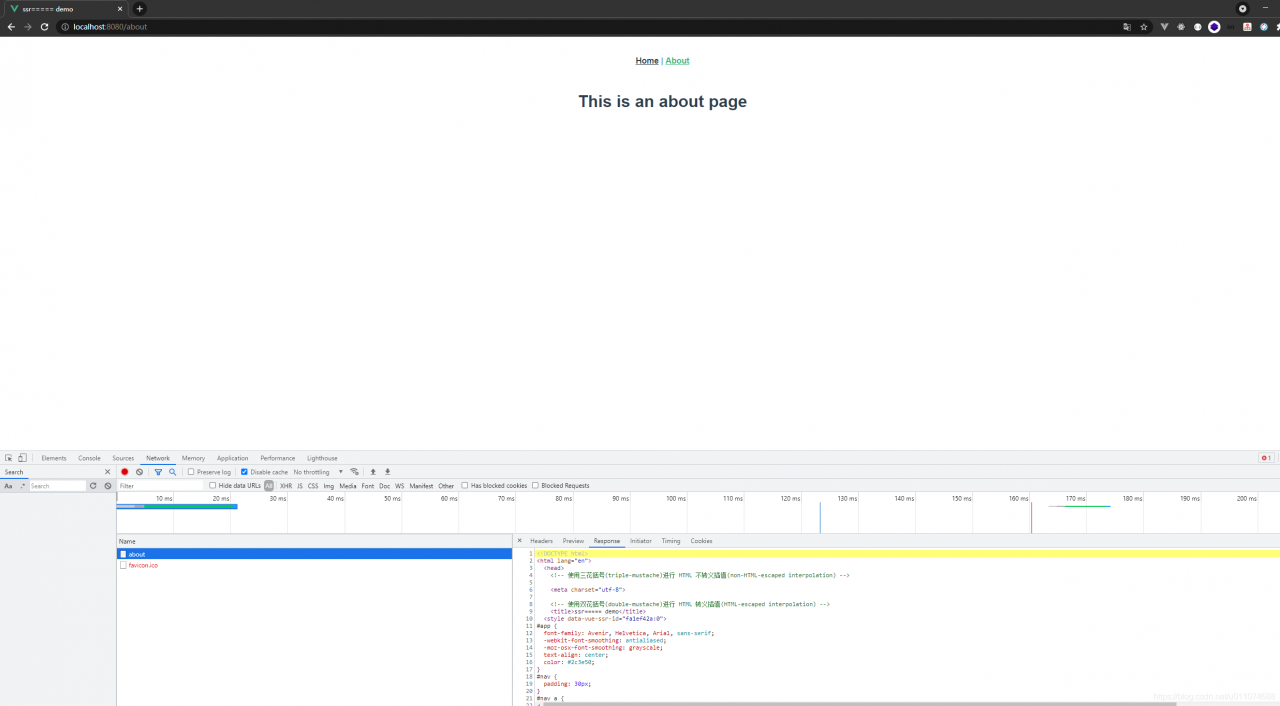Focus the network Filter input field

(x=160, y=486)
